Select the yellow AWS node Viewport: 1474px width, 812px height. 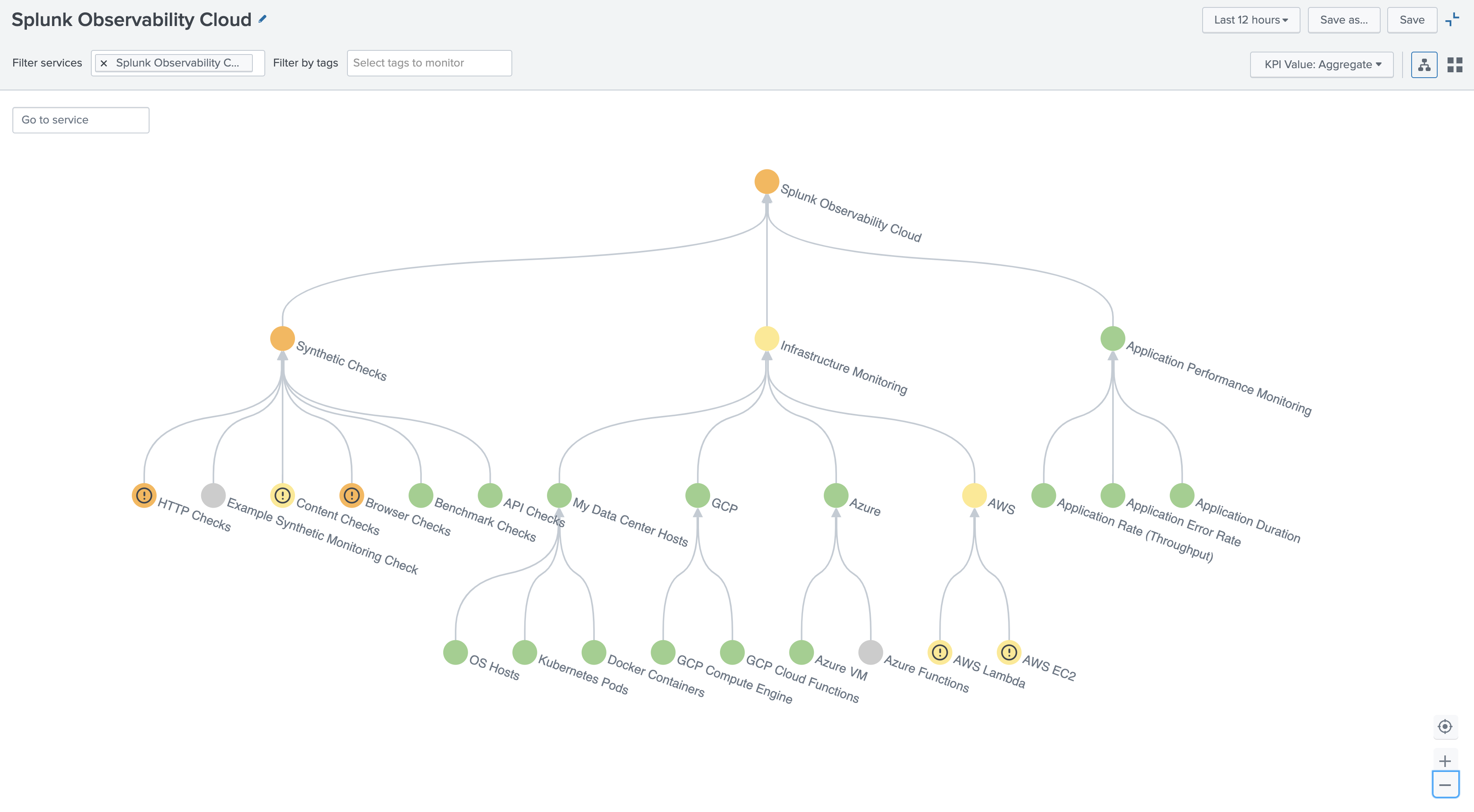[975, 496]
